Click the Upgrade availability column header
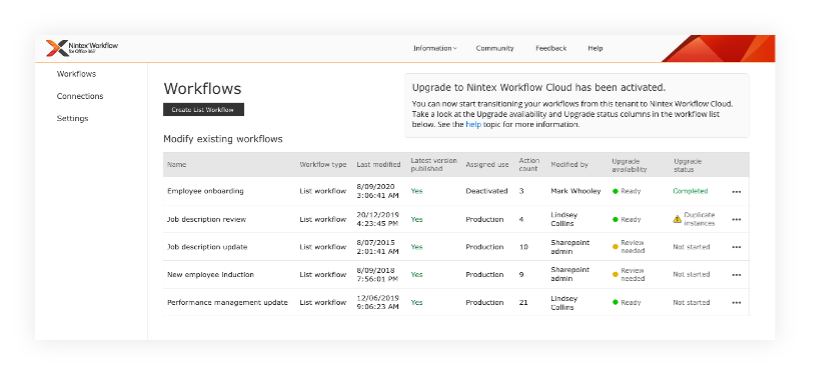Viewport: 823px width, 375px height. (629, 165)
